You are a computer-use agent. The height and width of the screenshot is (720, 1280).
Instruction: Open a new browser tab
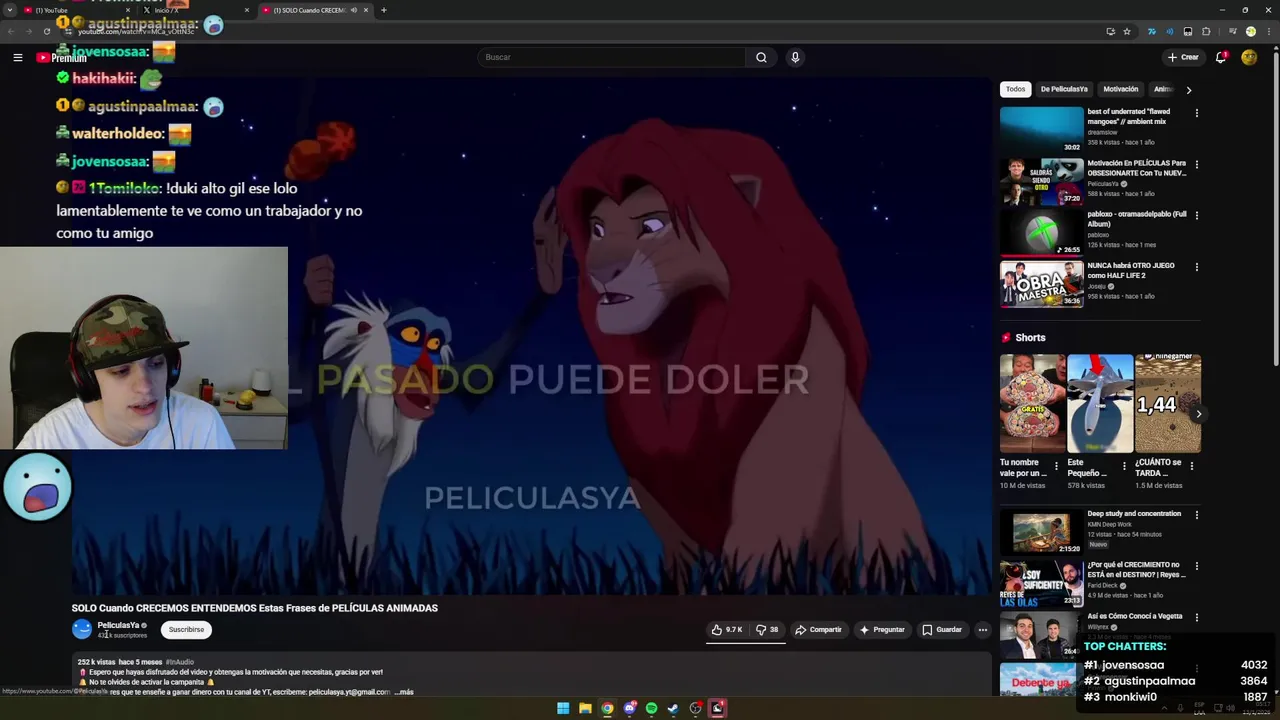pyautogui.click(x=384, y=10)
